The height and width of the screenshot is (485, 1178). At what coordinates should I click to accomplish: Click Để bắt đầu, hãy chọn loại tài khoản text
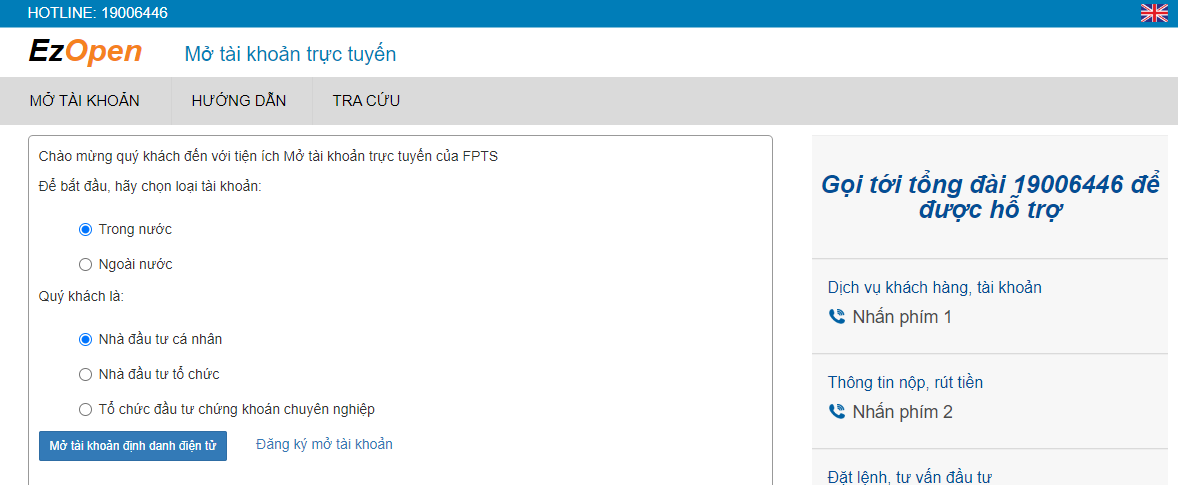pyautogui.click(x=150, y=186)
